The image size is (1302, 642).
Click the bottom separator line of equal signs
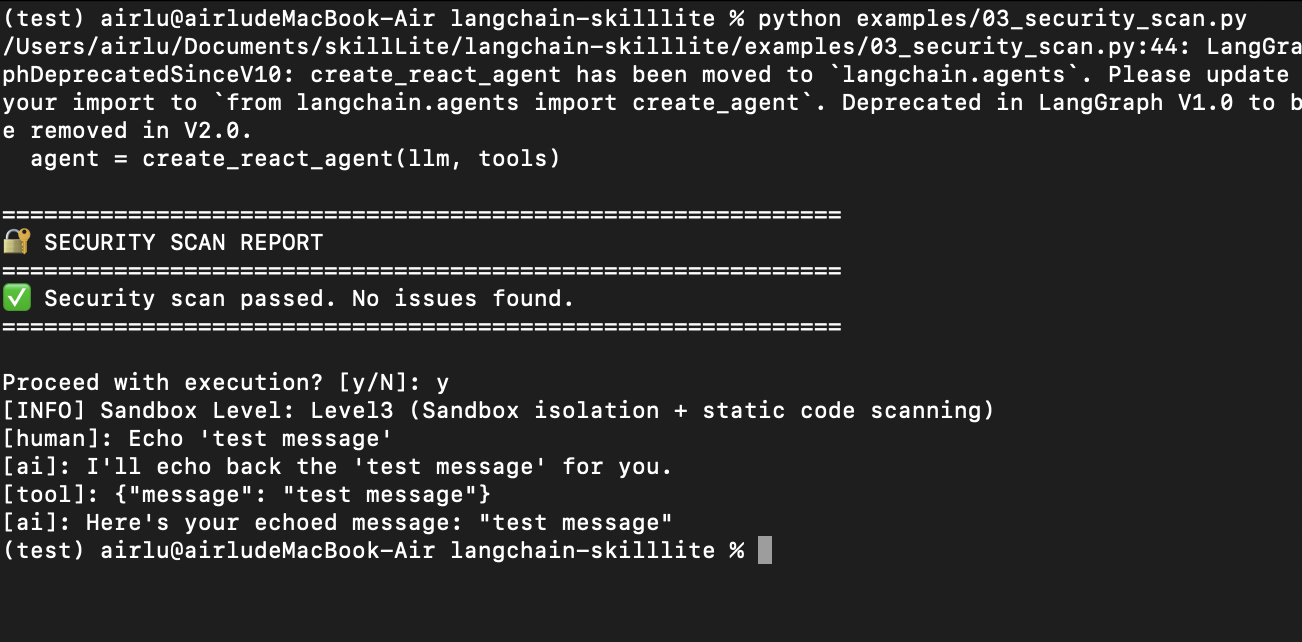coord(422,326)
